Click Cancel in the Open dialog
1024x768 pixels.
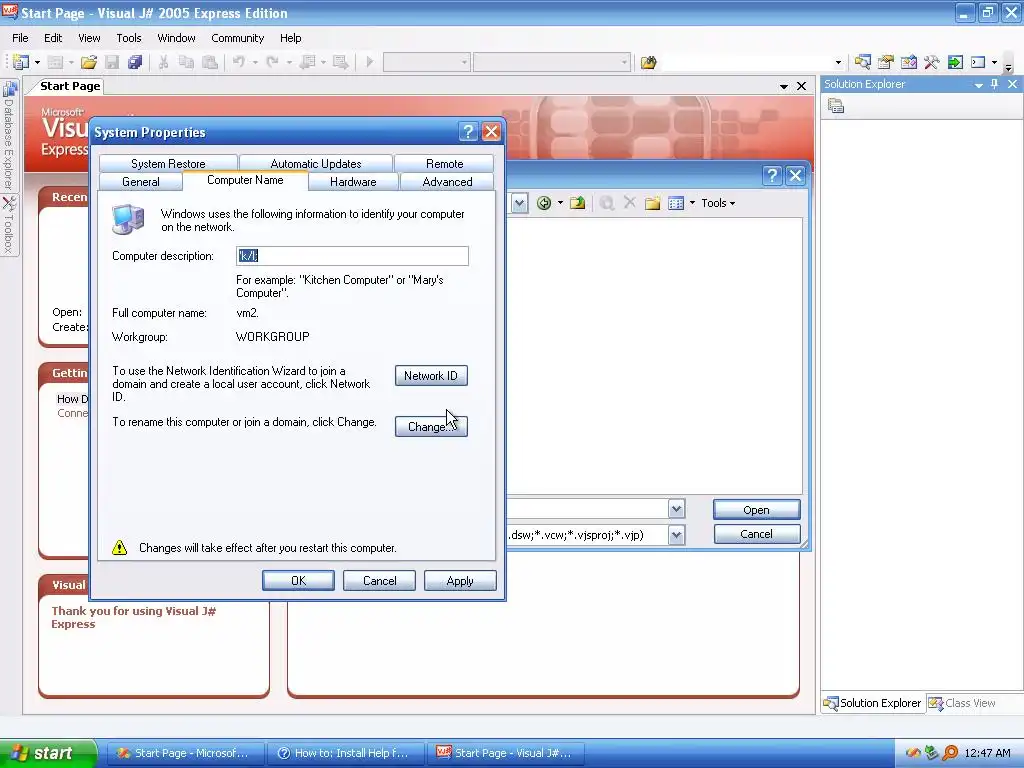[756, 534]
